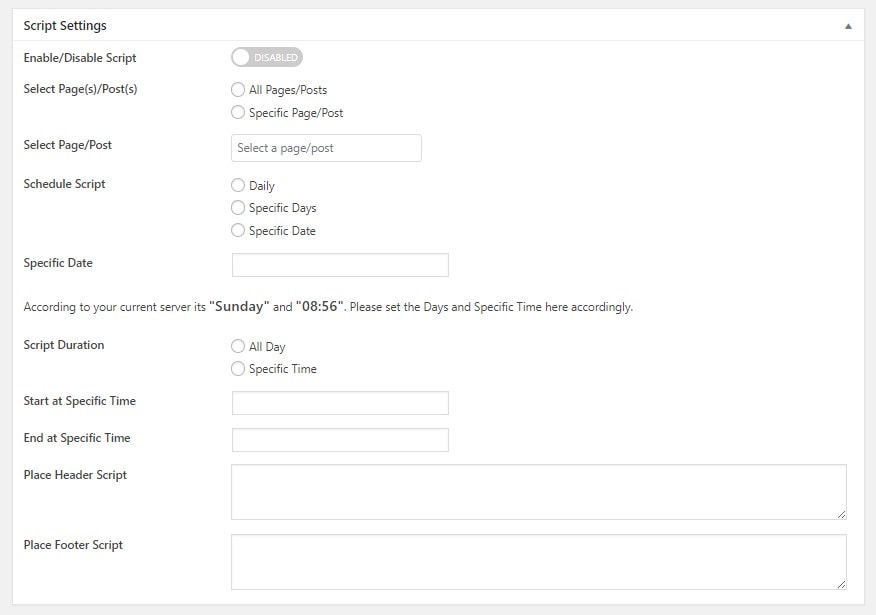Choose Specific Time script duration
The width and height of the screenshot is (876, 615).
238,369
